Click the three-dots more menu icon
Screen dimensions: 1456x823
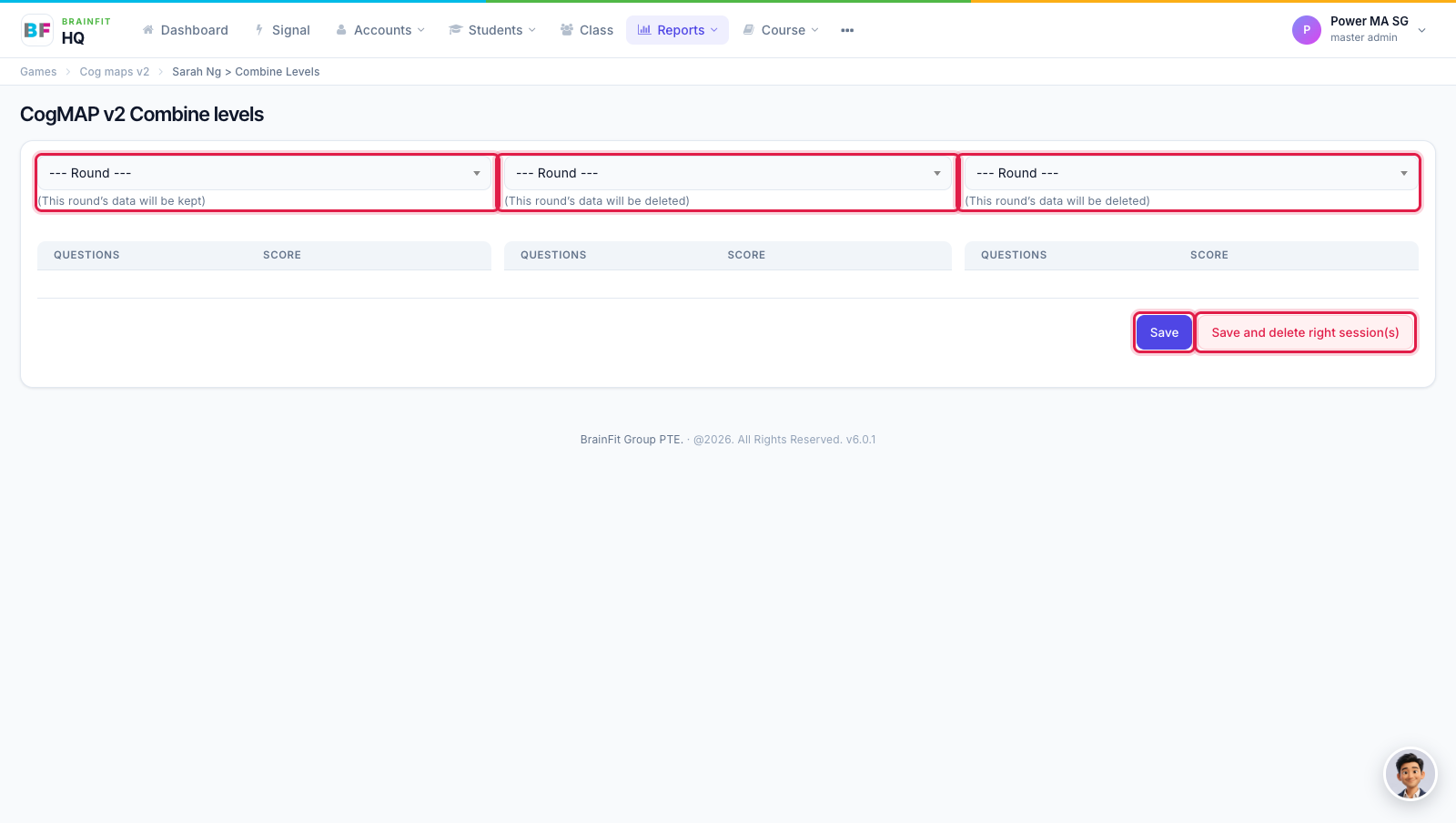(x=847, y=30)
